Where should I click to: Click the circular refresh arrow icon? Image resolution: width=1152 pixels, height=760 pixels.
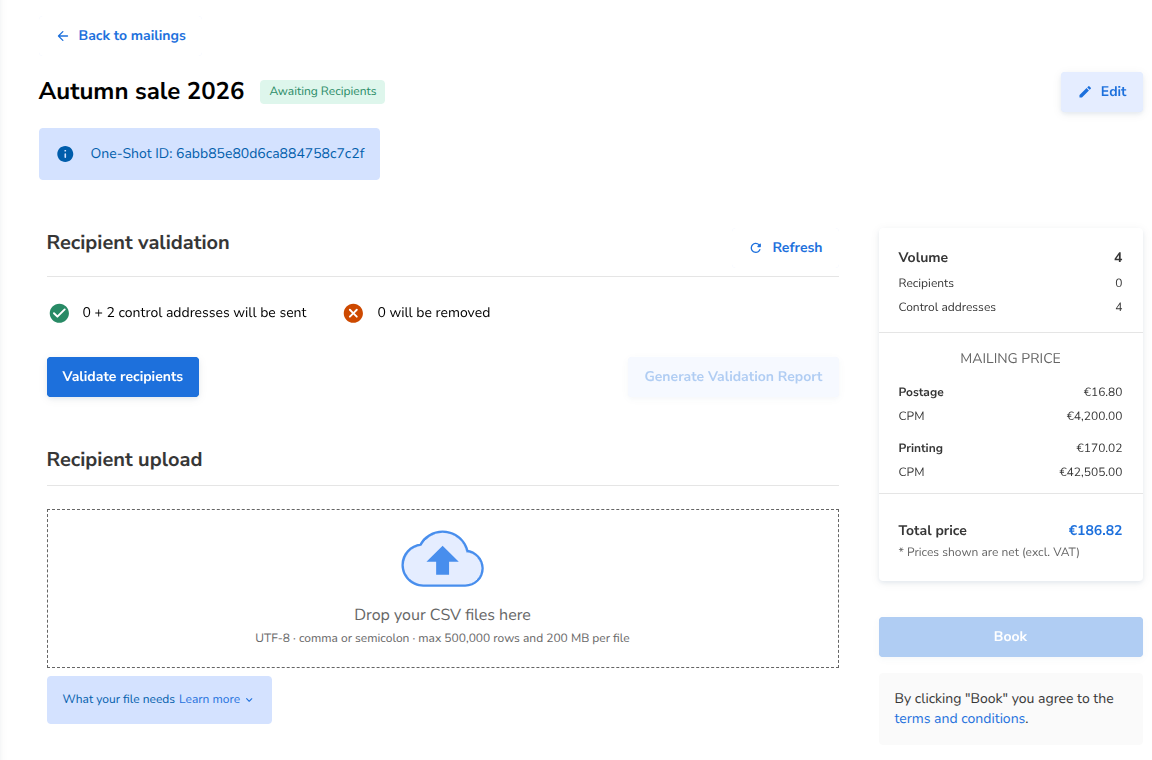pyautogui.click(x=755, y=248)
